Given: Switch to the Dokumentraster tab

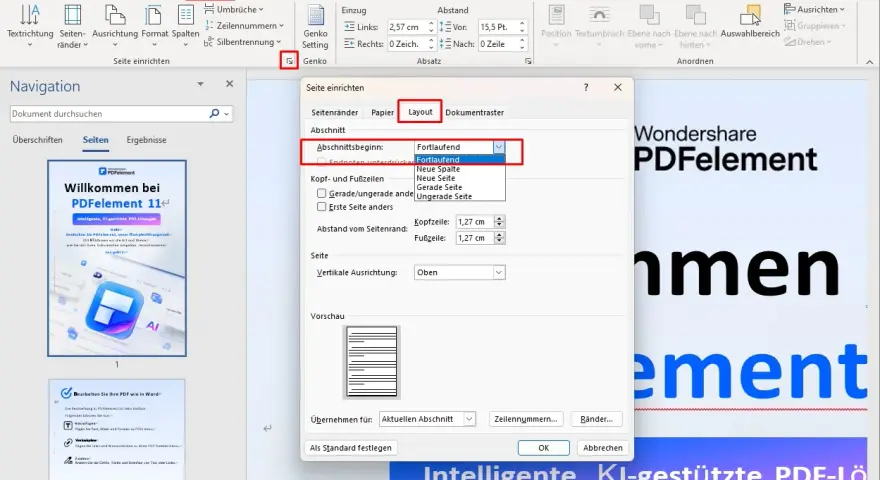Looking at the screenshot, I should tap(474, 112).
